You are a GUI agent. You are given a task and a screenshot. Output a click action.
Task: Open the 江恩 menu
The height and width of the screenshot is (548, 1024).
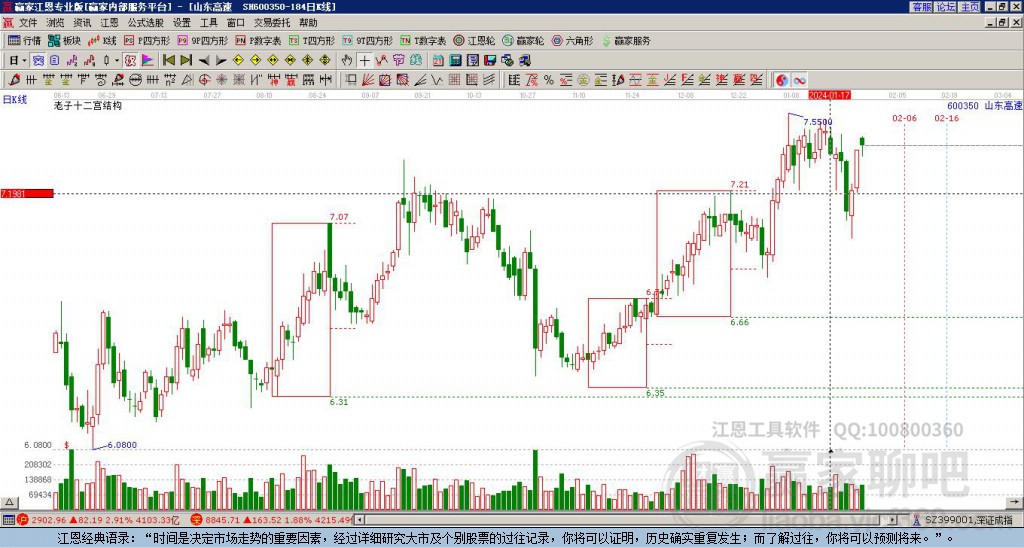pyautogui.click(x=109, y=23)
